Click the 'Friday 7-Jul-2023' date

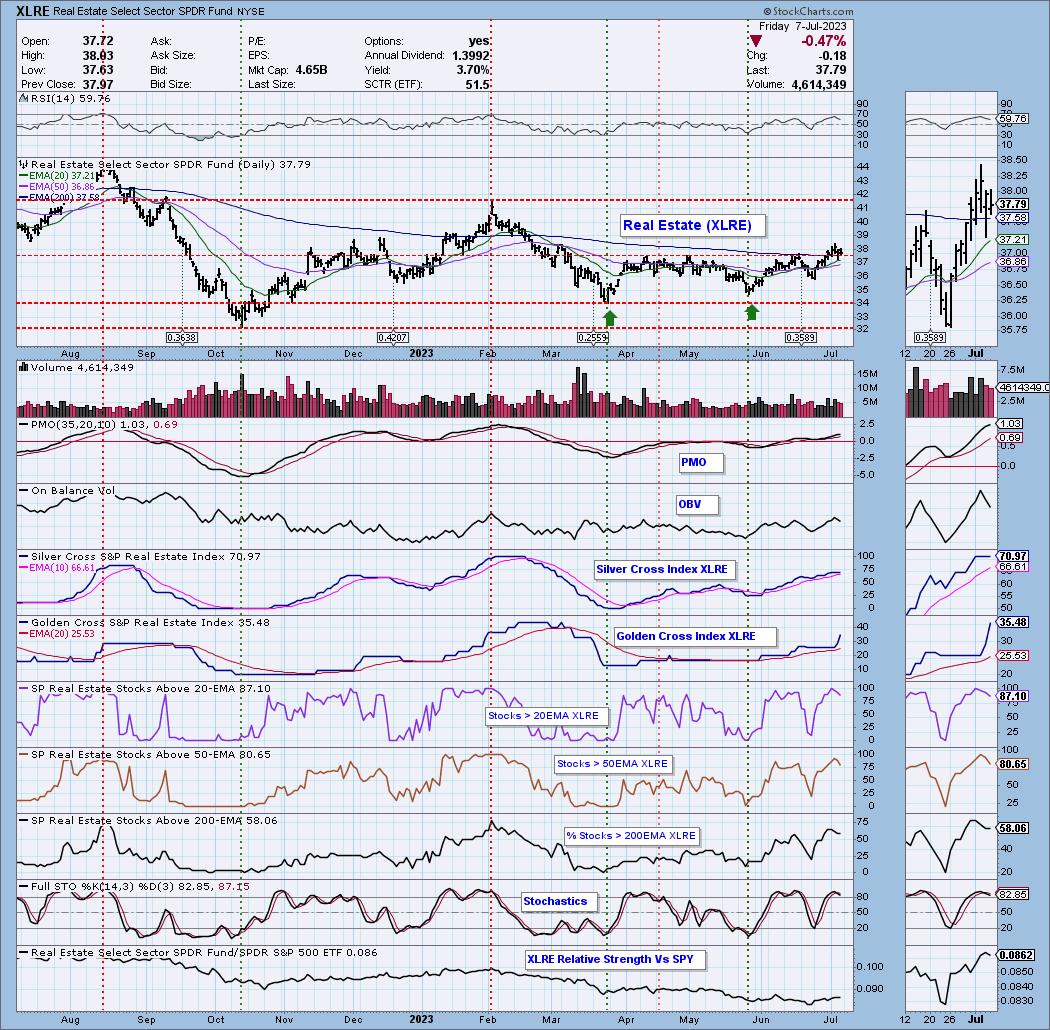(x=802, y=26)
